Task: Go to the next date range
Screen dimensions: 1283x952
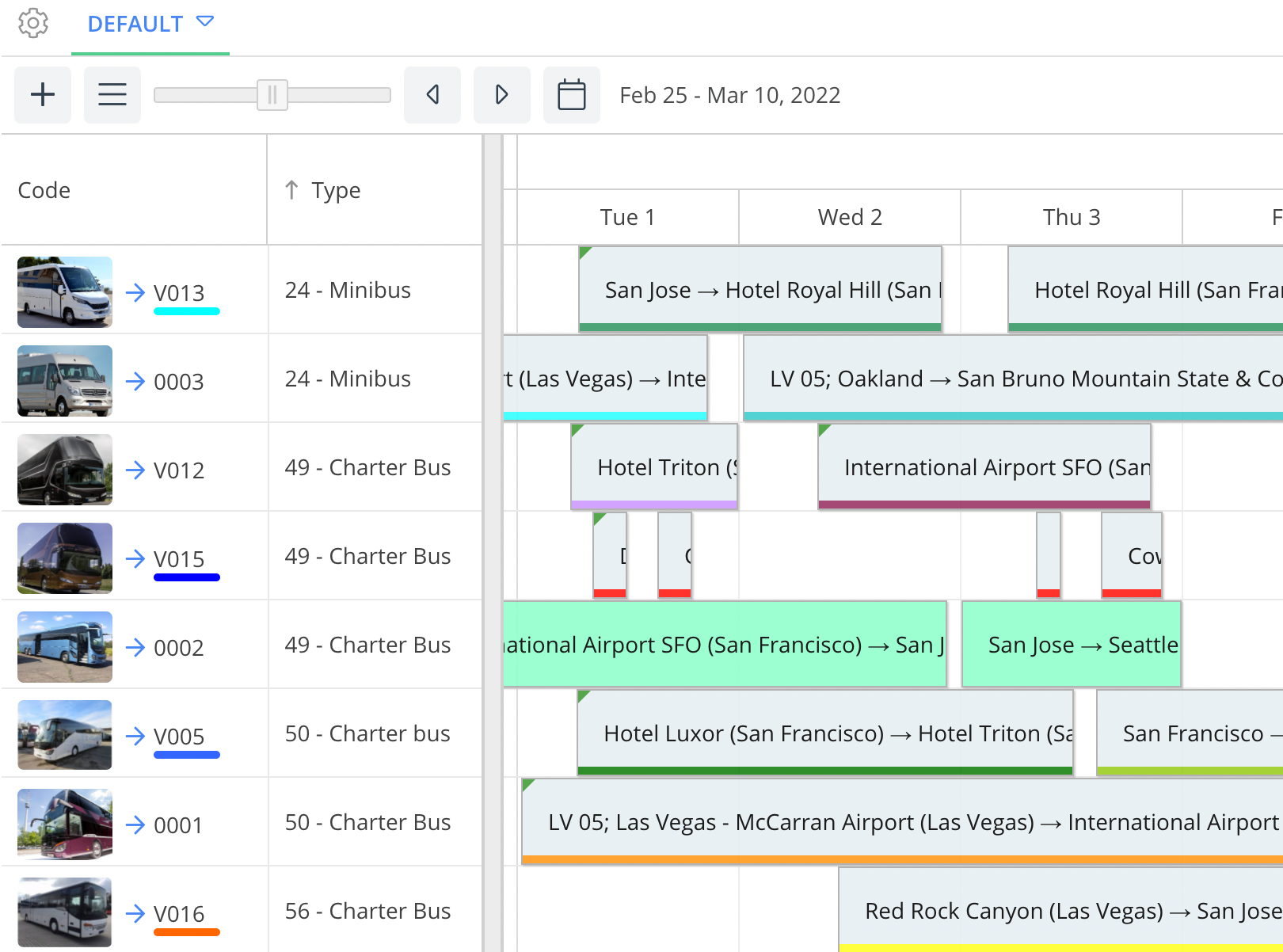Action: coord(502,95)
